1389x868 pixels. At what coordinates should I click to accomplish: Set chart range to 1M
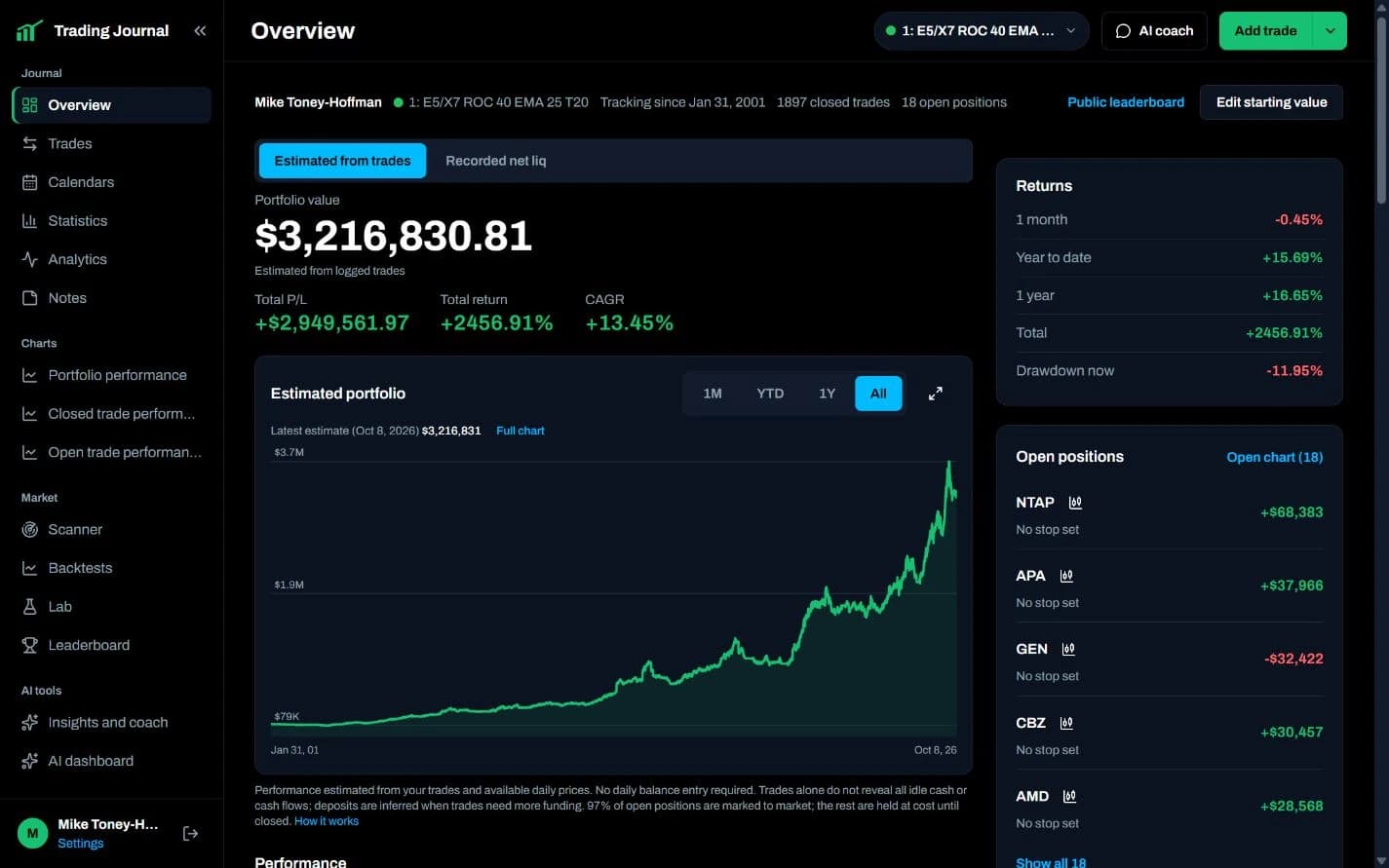[713, 394]
